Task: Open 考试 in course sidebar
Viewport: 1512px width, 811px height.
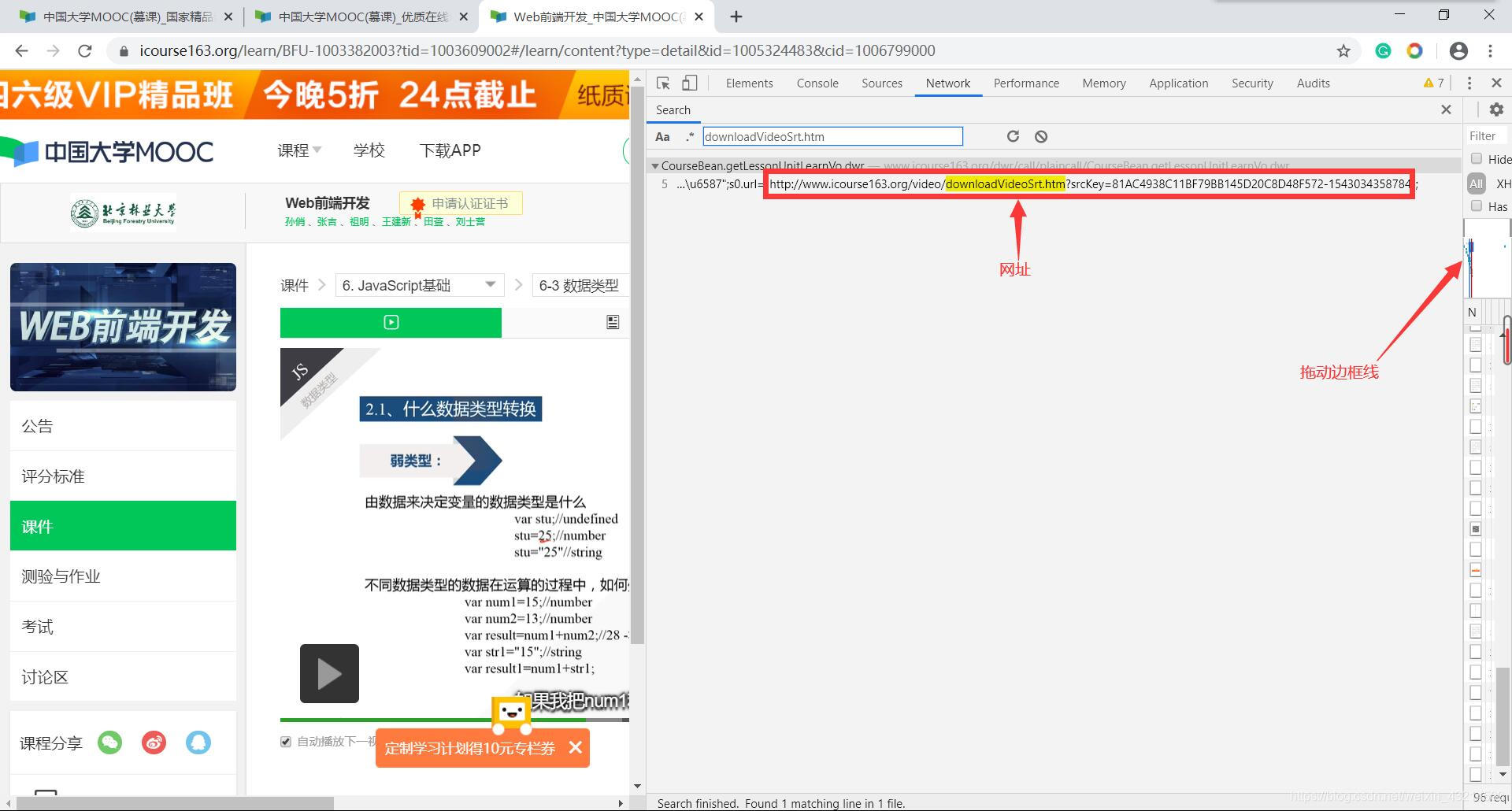Action: pyautogui.click(x=123, y=627)
